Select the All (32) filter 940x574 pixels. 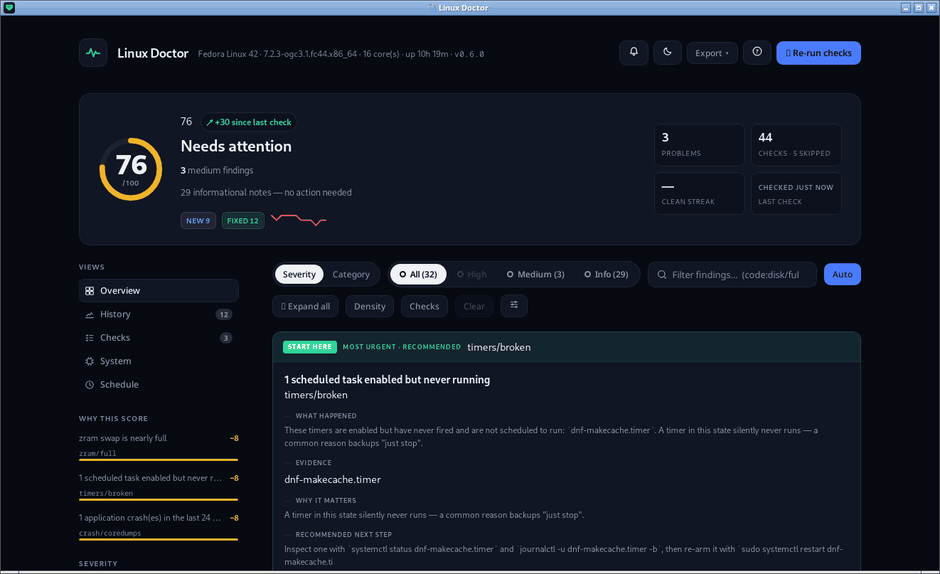click(x=418, y=274)
